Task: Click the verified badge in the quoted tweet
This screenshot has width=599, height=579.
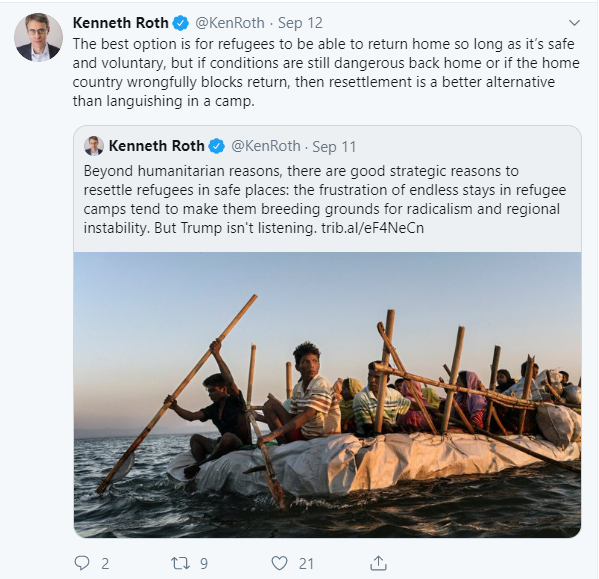Action: [x=217, y=146]
